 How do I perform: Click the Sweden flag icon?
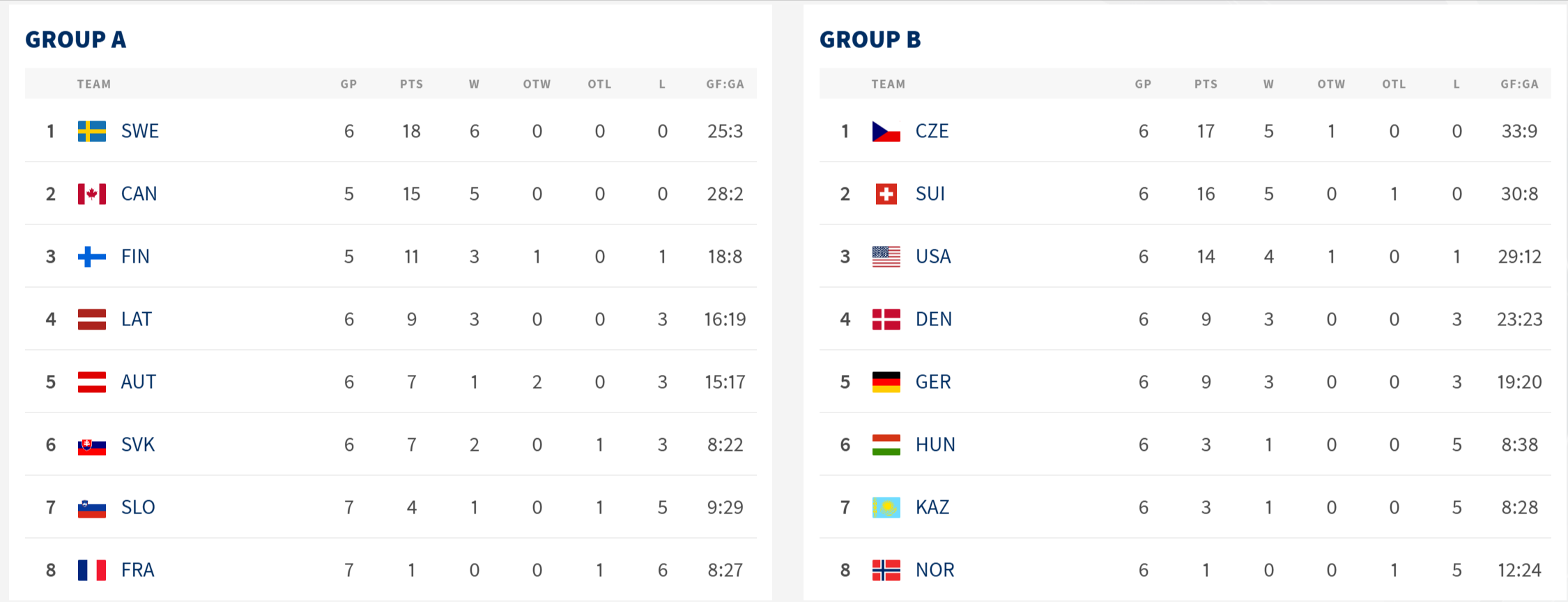pos(92,131)
